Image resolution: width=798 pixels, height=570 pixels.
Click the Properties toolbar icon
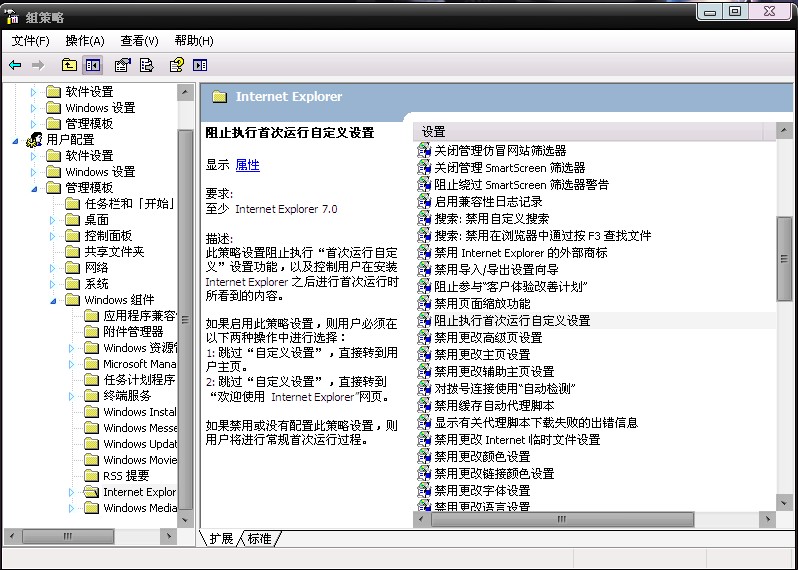click(x=123, y=65)
